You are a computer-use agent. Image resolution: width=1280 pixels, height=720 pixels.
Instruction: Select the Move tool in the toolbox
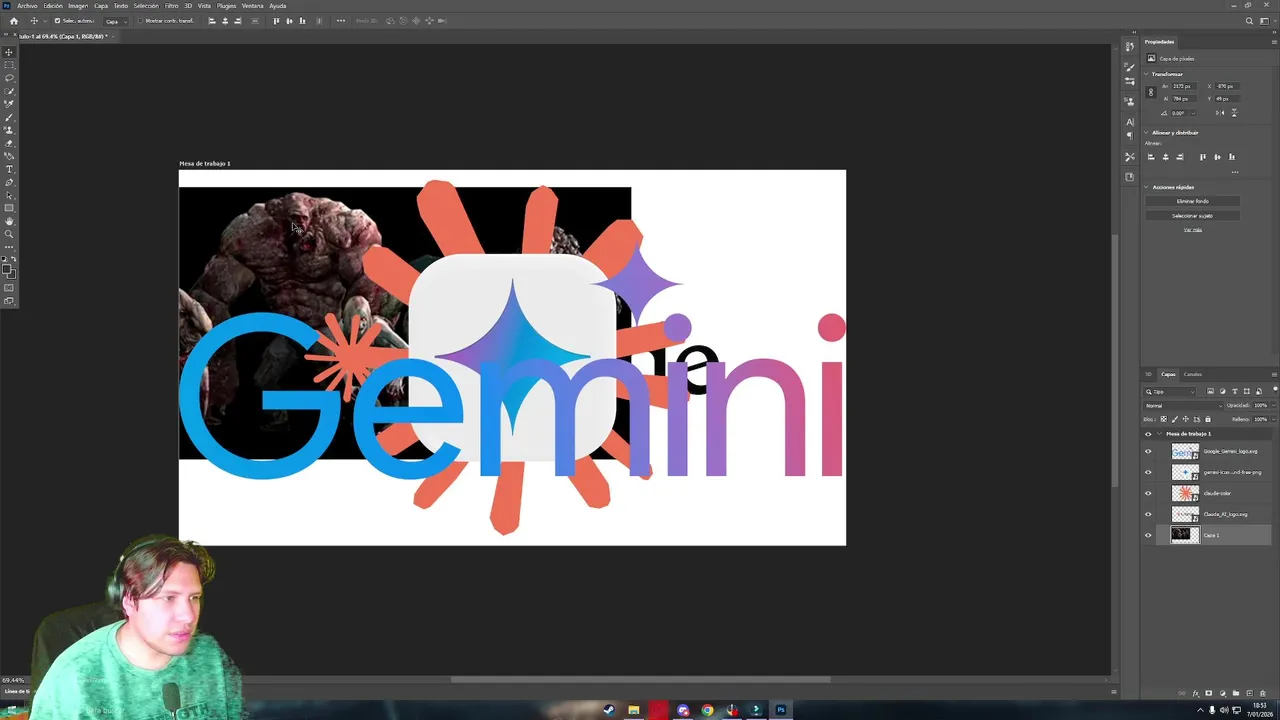(x=9, y=52)
